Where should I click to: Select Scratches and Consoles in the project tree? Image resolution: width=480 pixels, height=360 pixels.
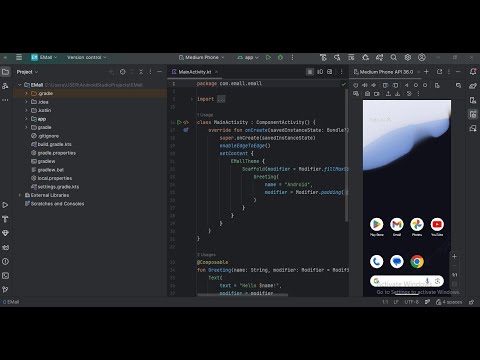57,203
